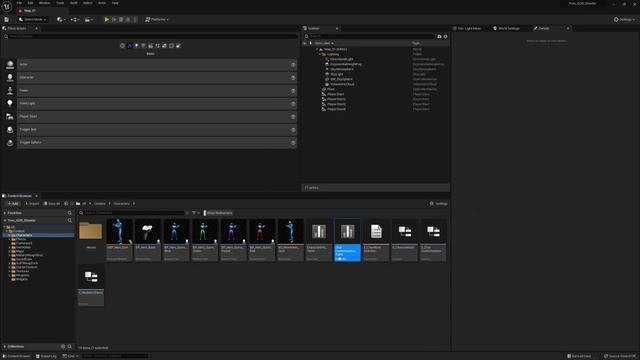Open the quick add content dropdown

click(x=61, y=20)
